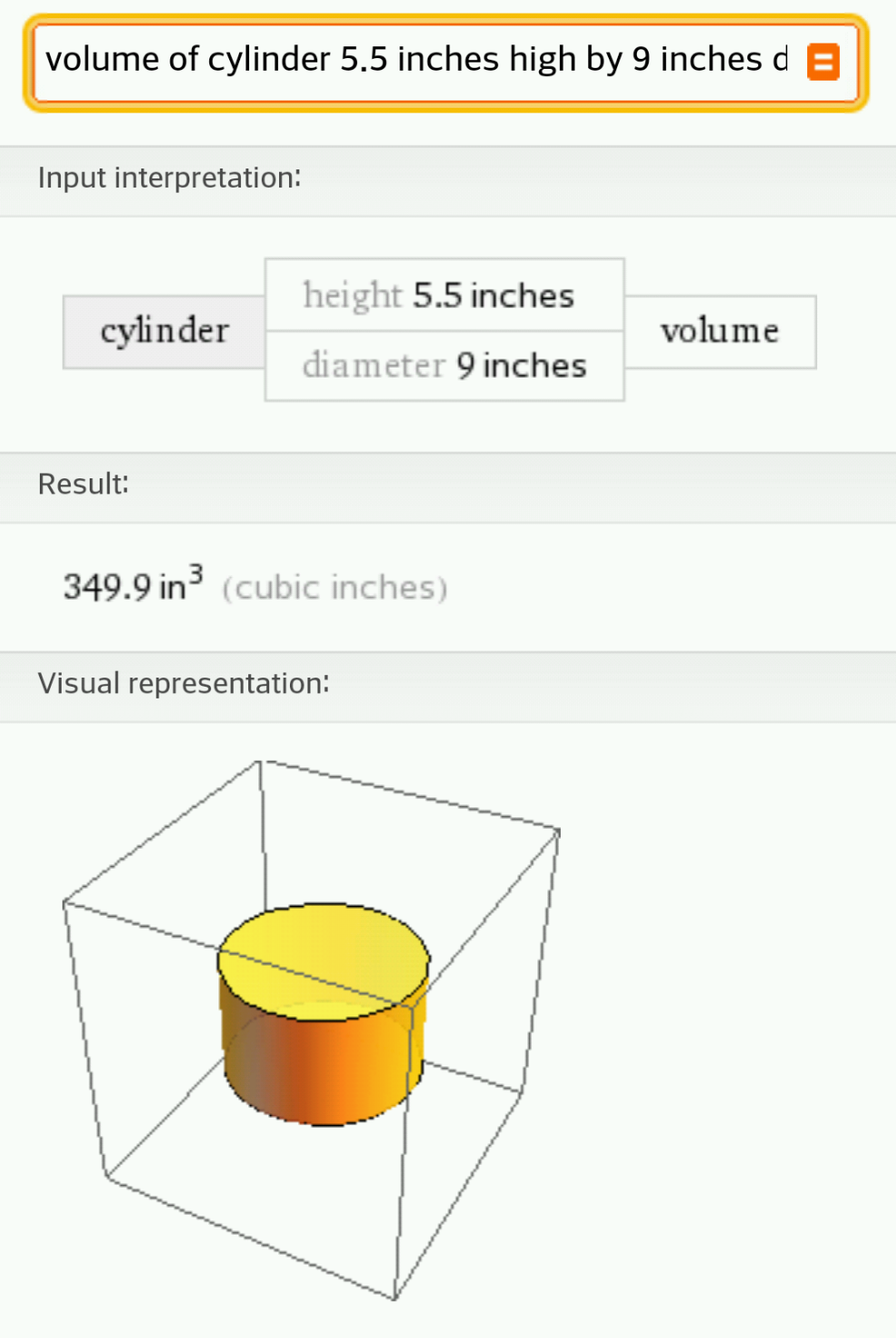Tap the word "volume" in the search query
This screenshot has height=1338, width=896.
(101, 60)
